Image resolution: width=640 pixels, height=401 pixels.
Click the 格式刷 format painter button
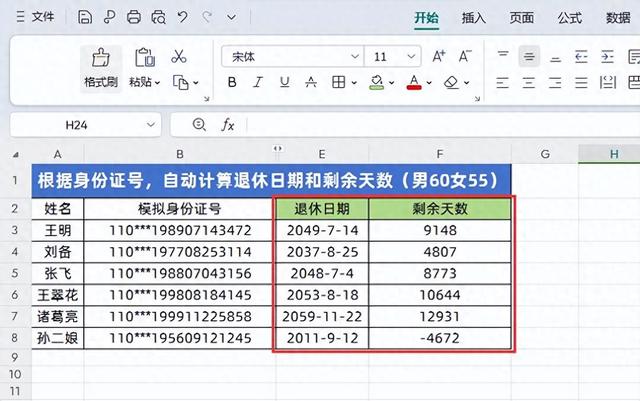[x=101, y=68]
